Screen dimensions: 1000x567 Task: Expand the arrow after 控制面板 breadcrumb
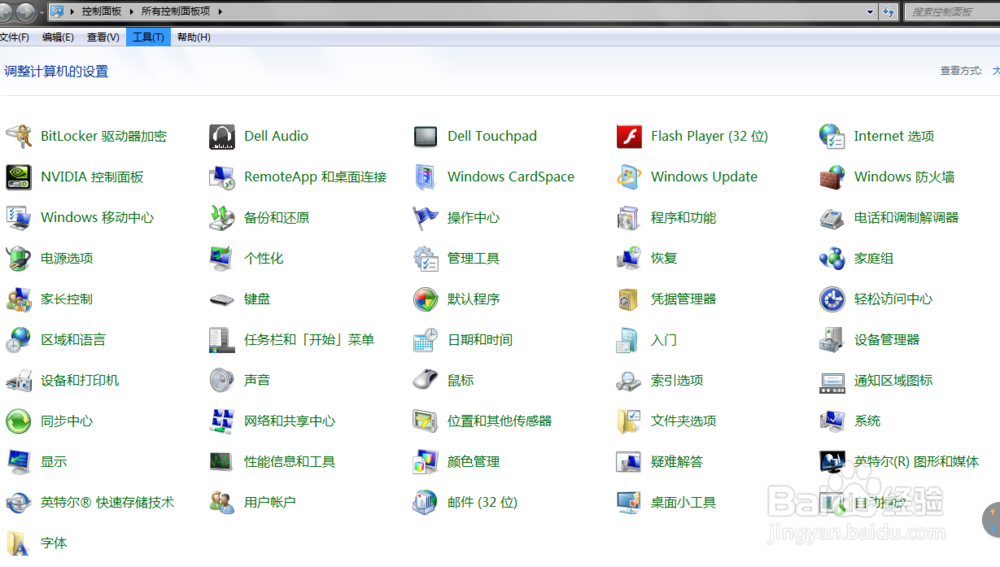click(131, 11)
